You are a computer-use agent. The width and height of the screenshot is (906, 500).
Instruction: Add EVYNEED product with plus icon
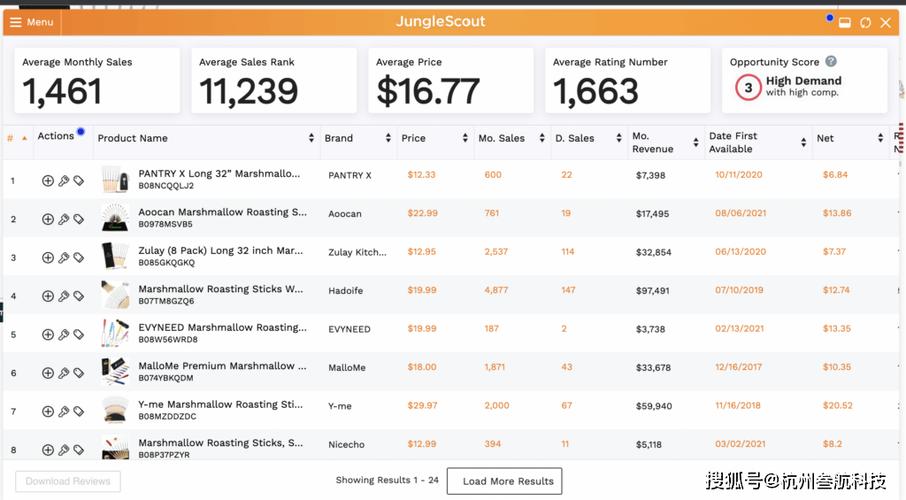tap(48, 335)
